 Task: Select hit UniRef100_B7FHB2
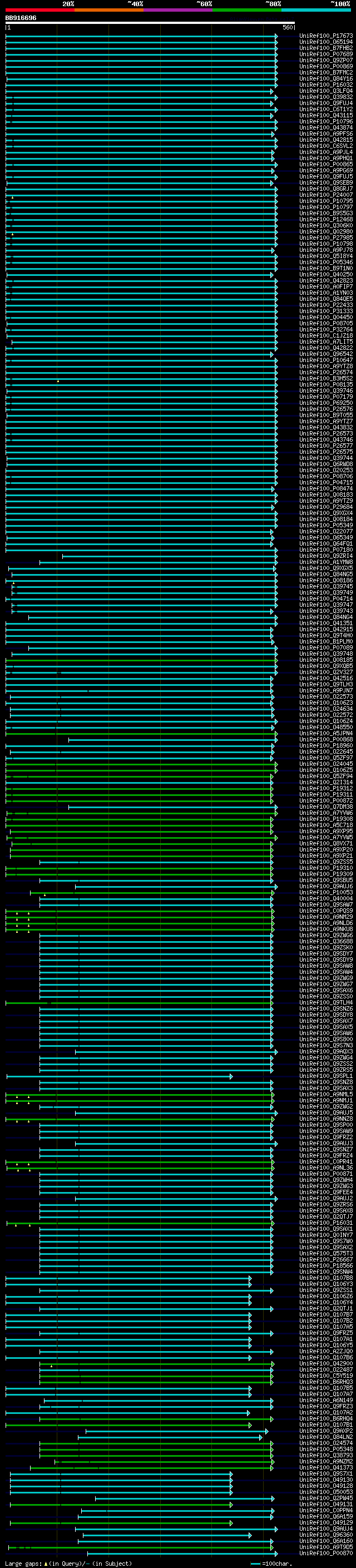326,48
